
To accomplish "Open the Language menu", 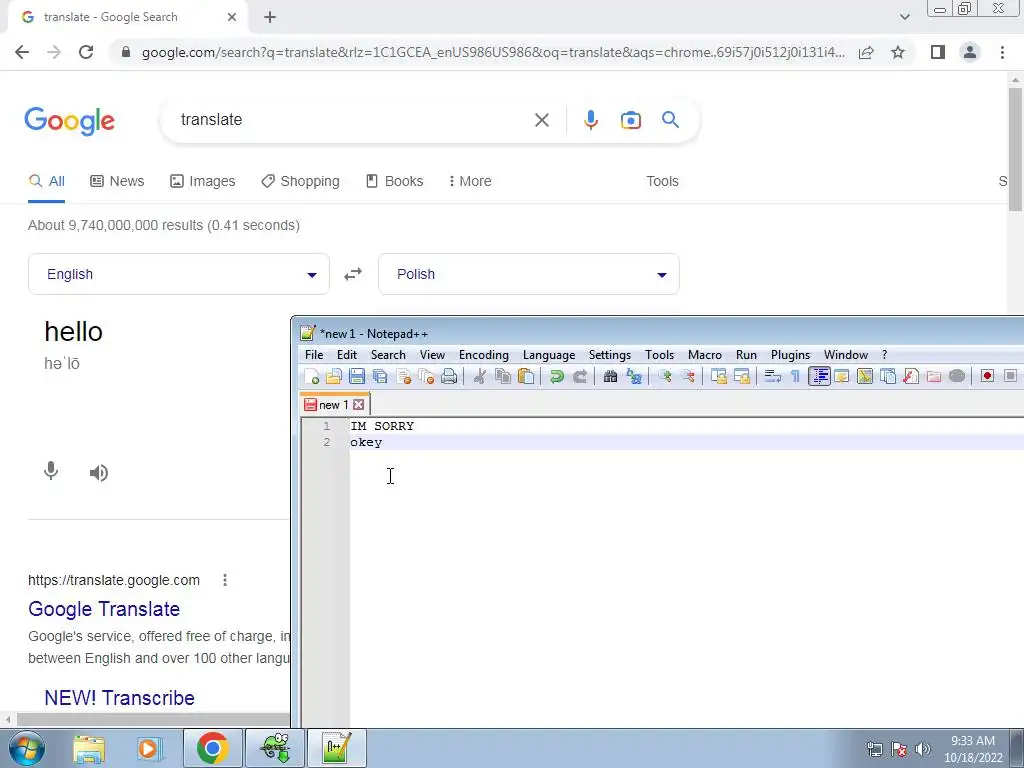I will [x=549, y=355].
